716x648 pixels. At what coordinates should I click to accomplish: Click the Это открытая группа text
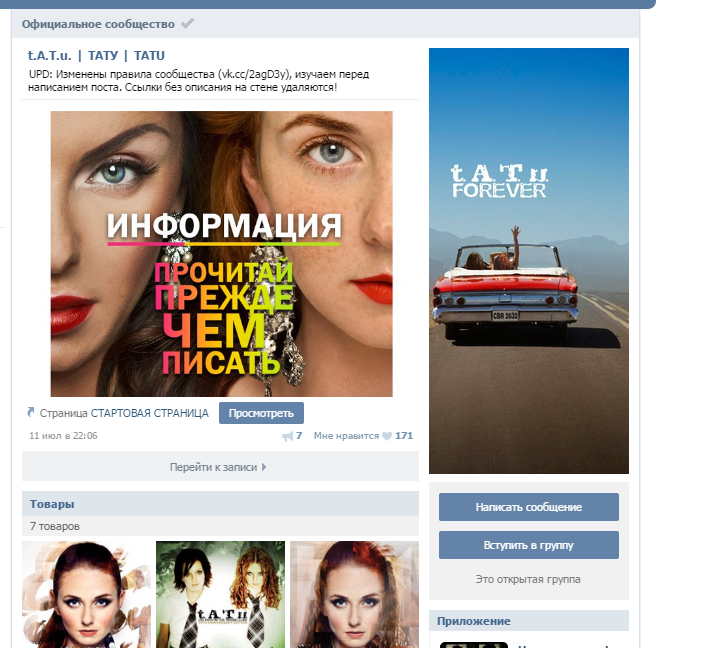pos(528,579)
